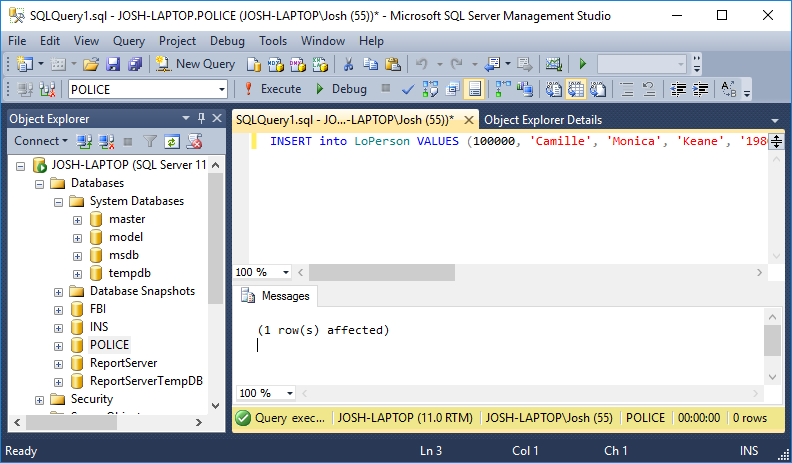This screenshot has width=792, height=463.
Task: Click the query editor horizontal scrollbar
Action: tap(382, 273)
